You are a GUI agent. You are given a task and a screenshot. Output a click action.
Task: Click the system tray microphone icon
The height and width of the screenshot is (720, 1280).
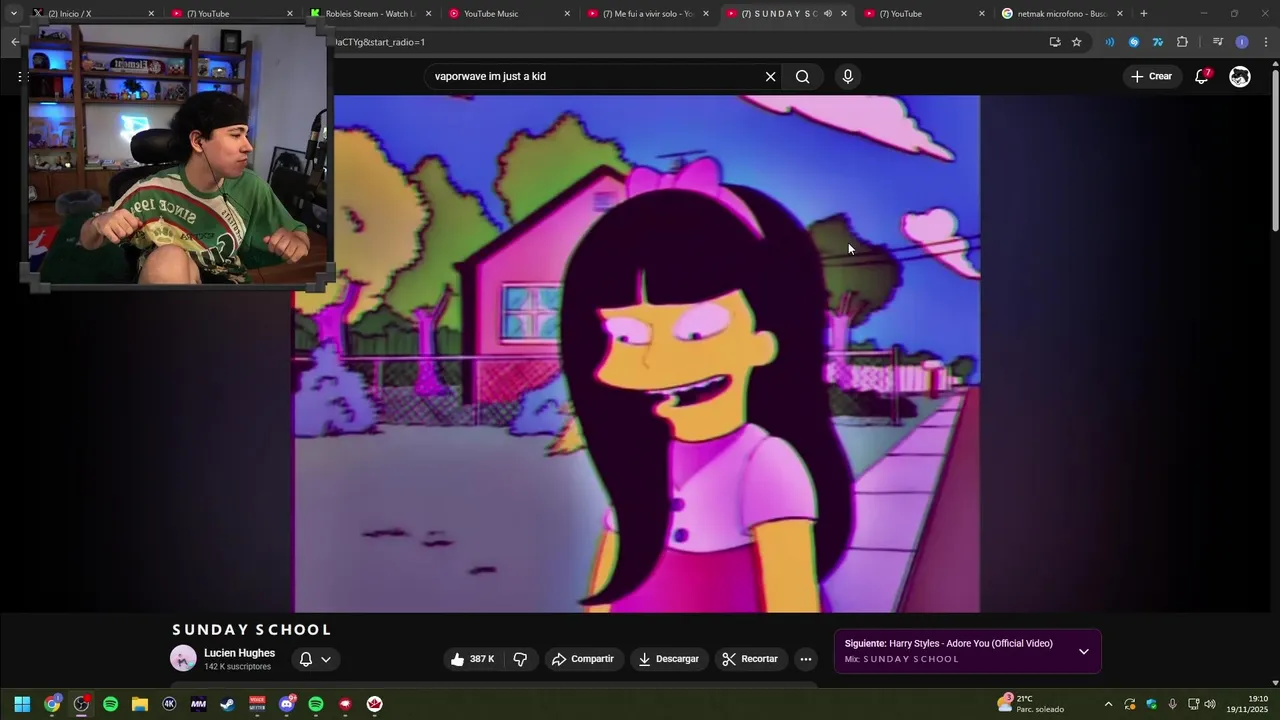(1172, 704)
